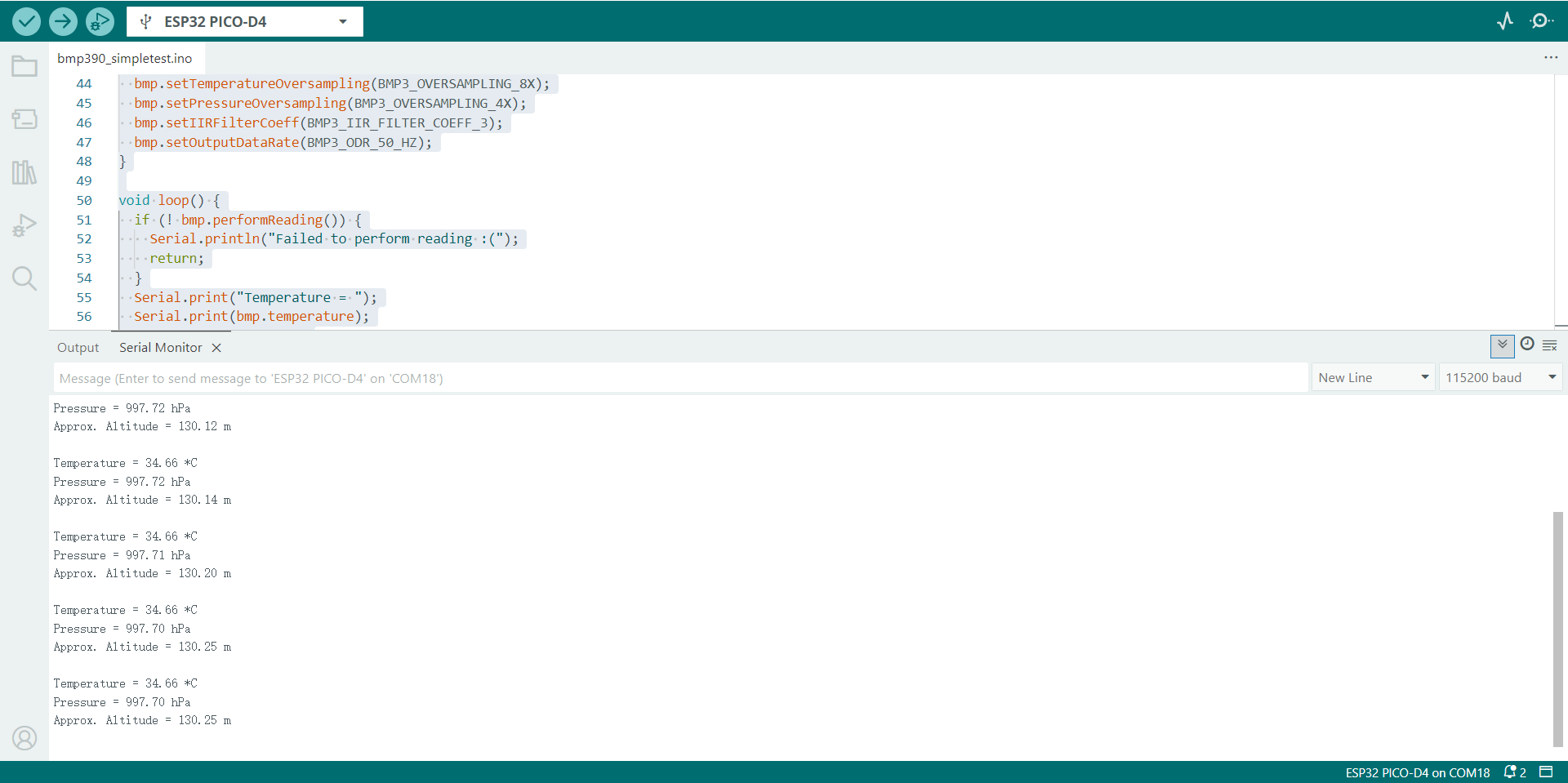Open the Boards Manager sidebar icon

click(24, 119)
